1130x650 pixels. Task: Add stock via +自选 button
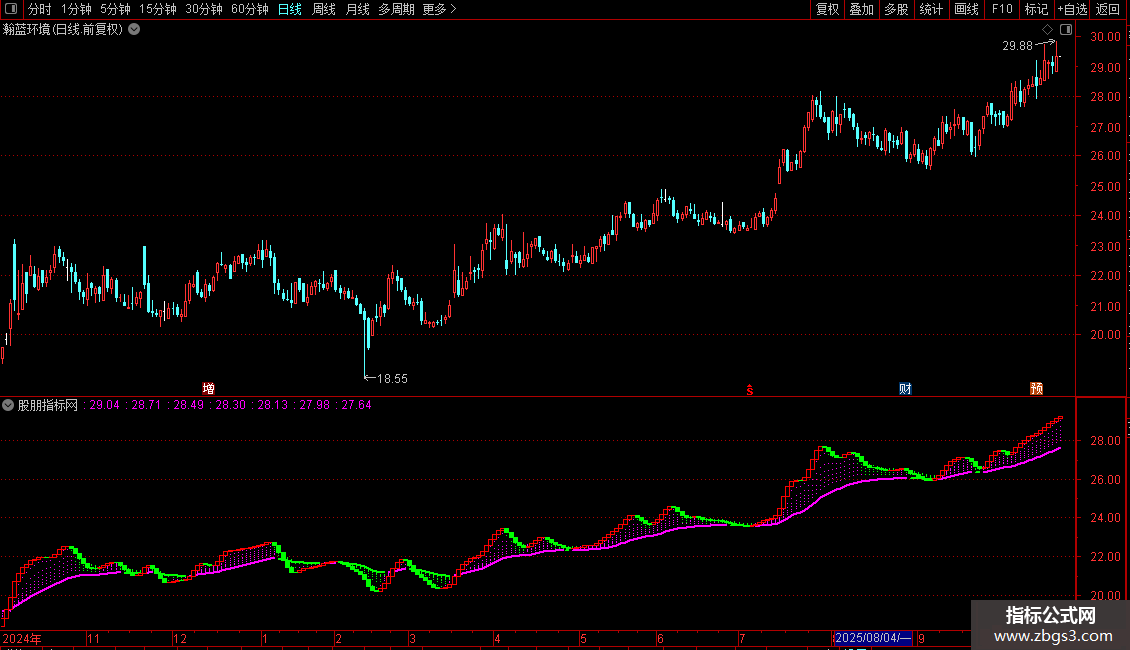tap(1072, 9)
